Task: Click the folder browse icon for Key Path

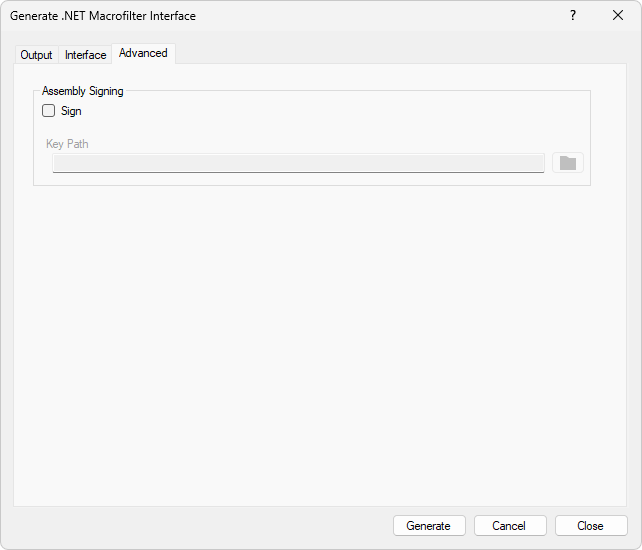Action: [567, 163]
